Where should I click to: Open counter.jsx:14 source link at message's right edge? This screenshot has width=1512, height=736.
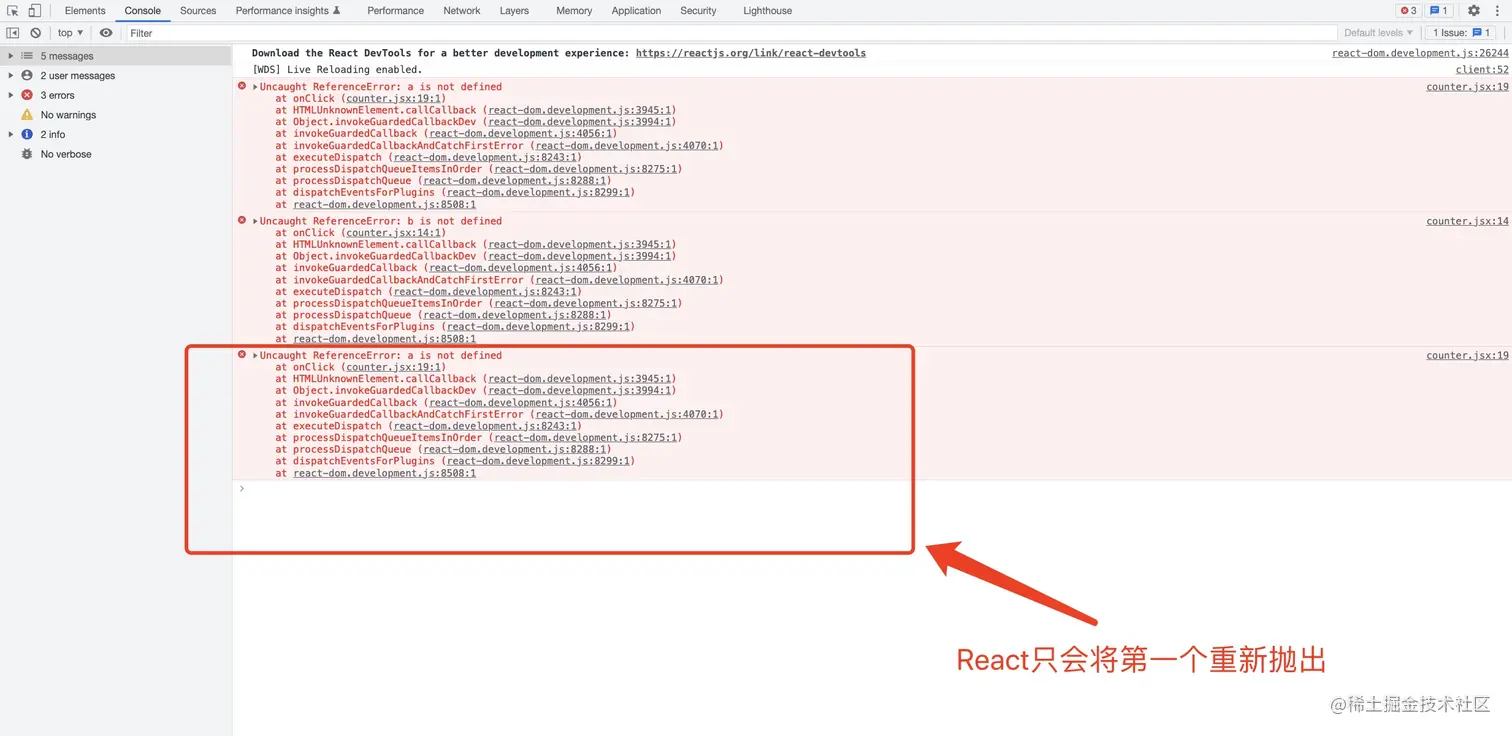1467,221
